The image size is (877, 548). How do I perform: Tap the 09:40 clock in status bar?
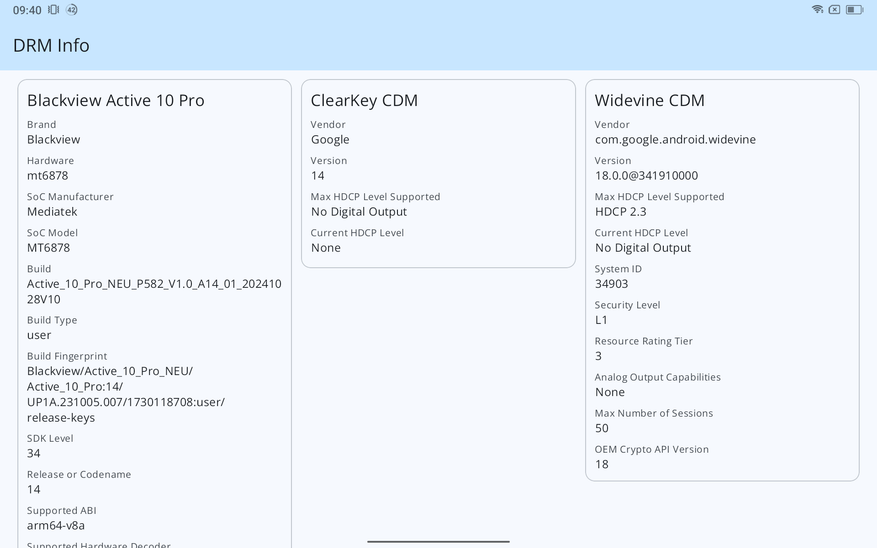click(27, 10)
